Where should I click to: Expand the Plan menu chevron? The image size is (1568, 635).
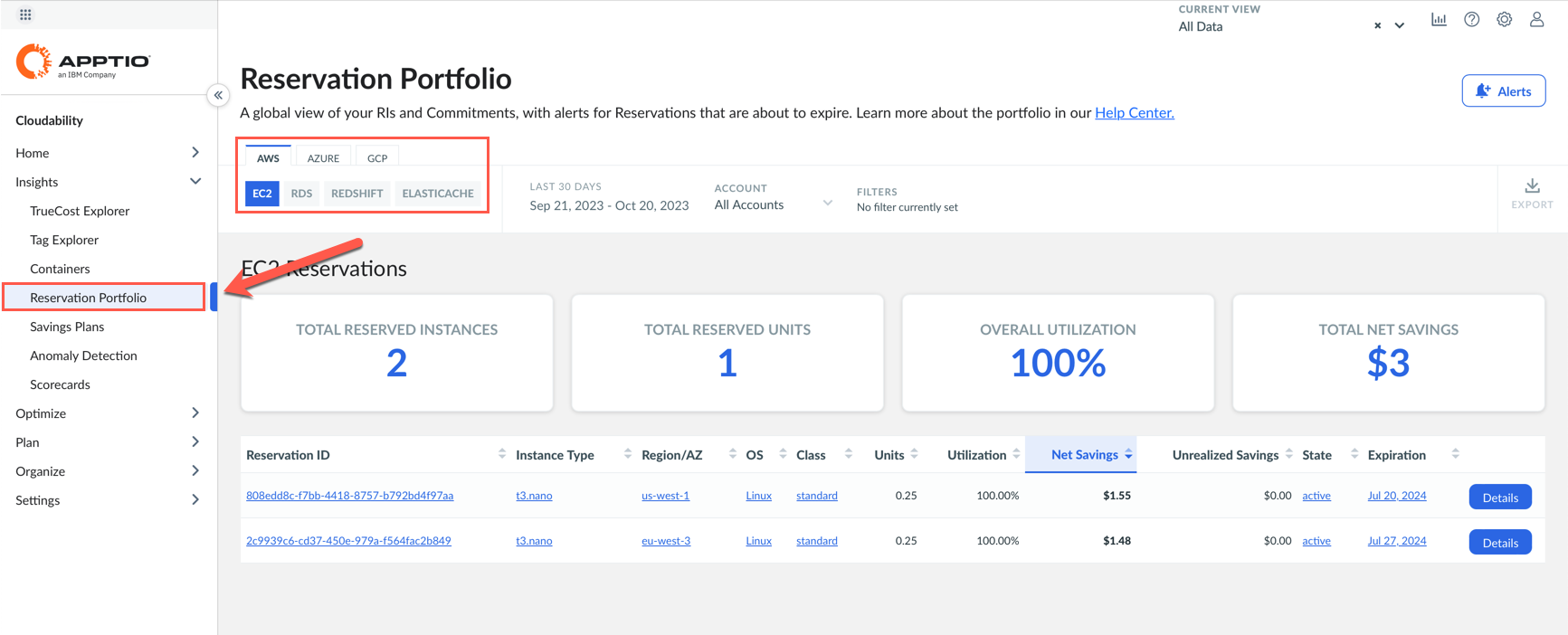click(195, 441)
